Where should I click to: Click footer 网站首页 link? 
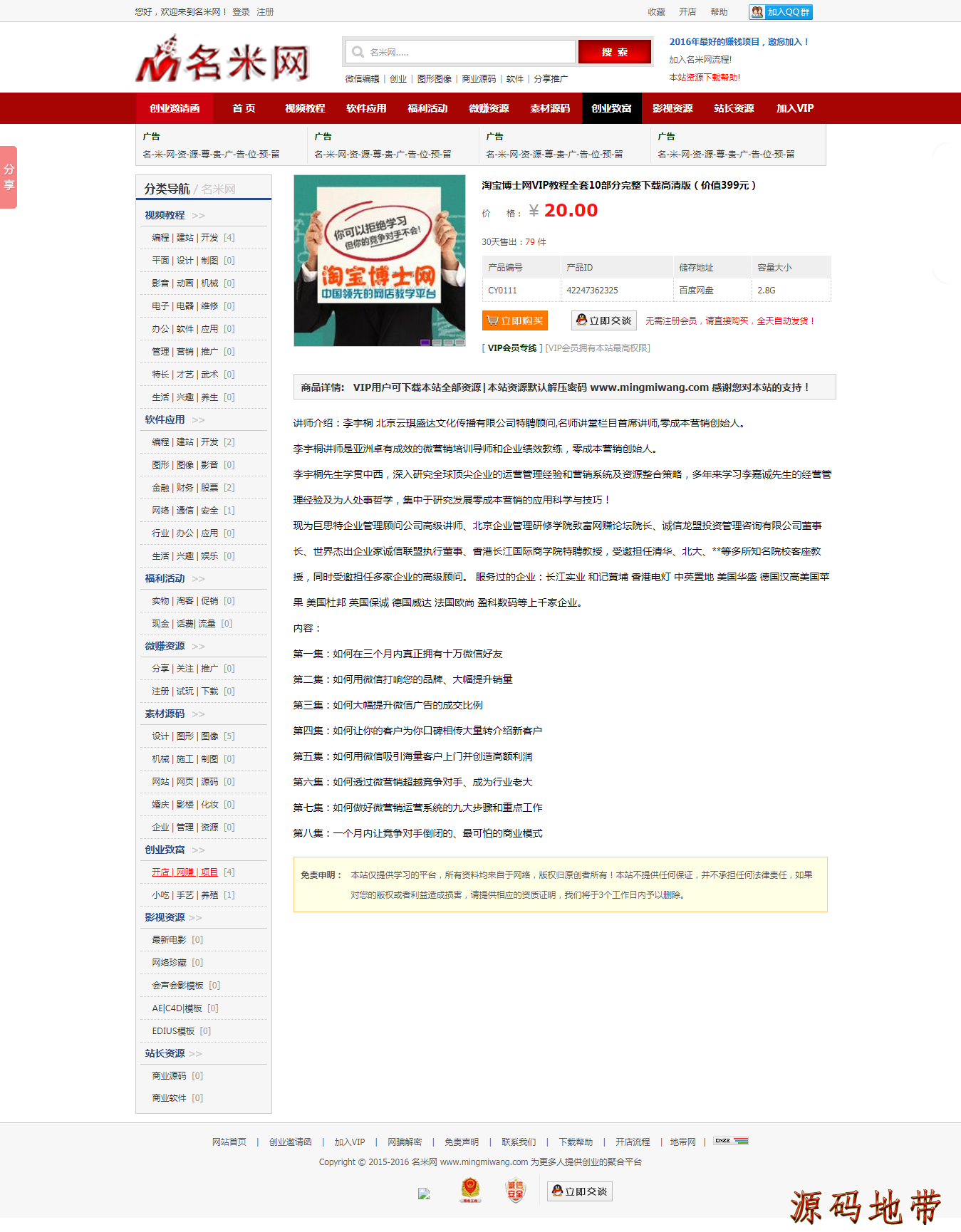point(229,1142)
